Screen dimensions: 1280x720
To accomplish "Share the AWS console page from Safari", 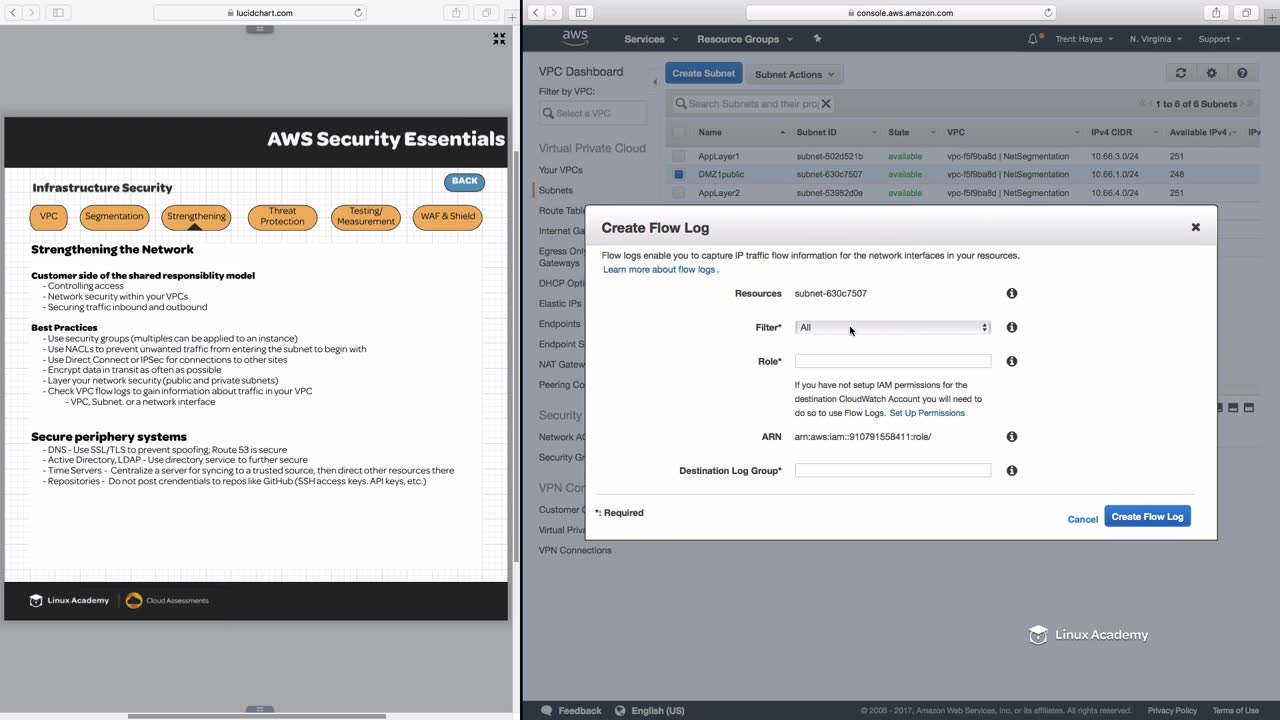I will click(x=1216, y=13).
